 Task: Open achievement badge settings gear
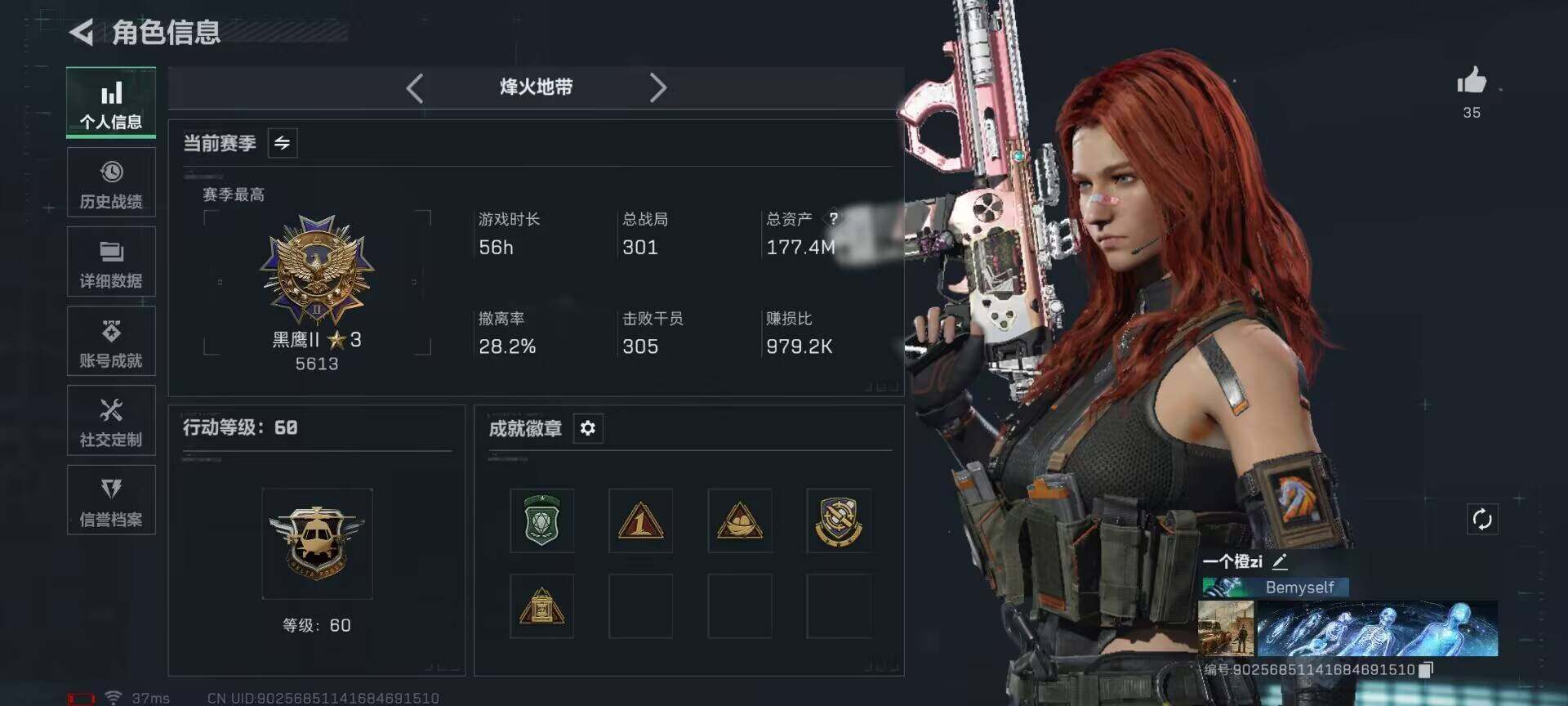point(588,428)
